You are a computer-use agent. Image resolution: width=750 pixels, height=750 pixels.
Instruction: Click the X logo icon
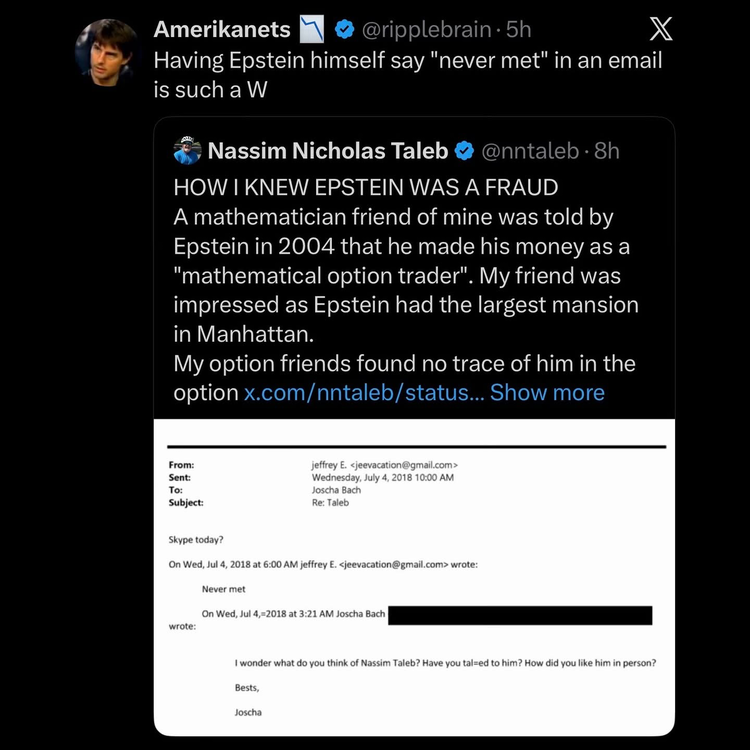click(660, 30)
